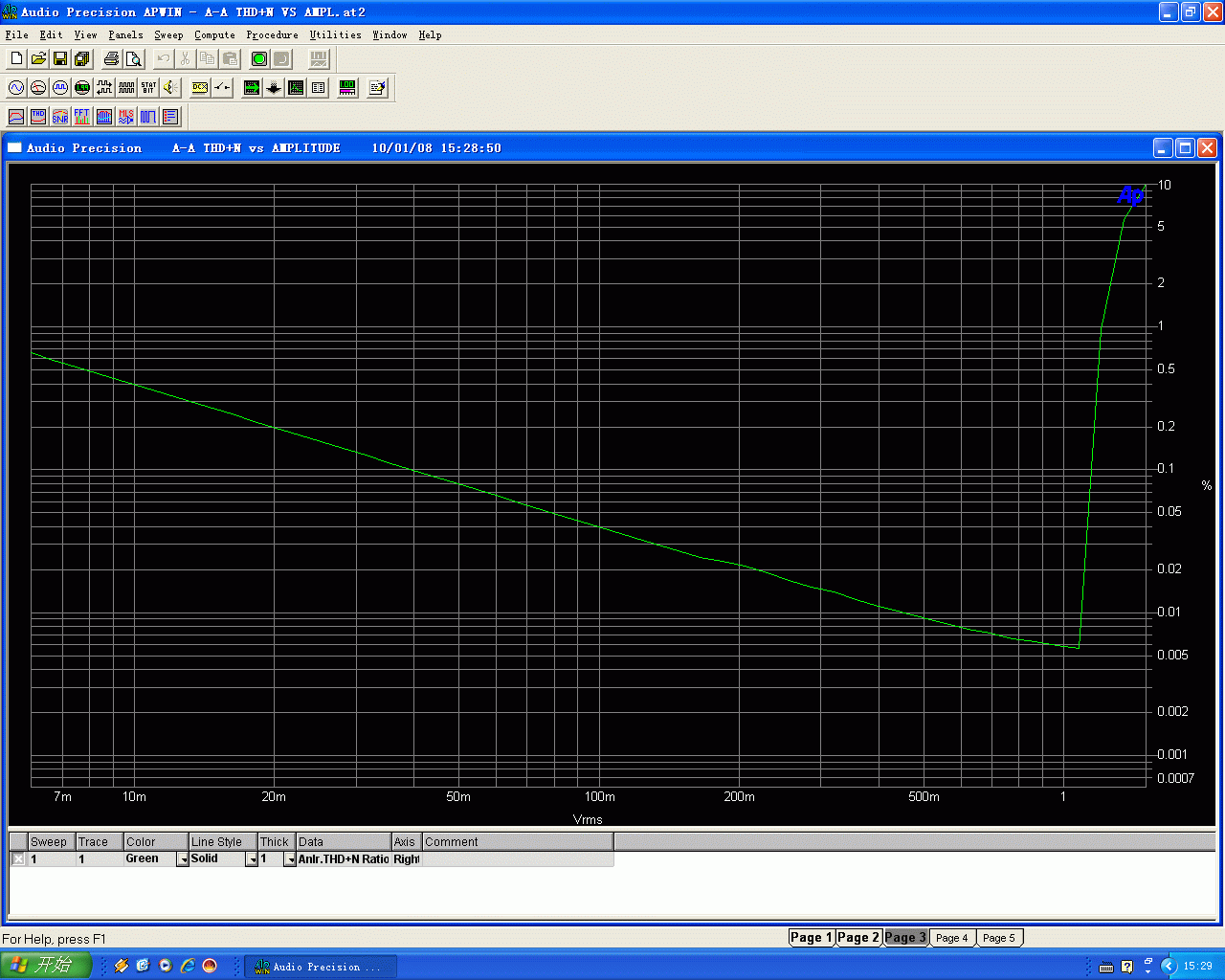This screenshot has width=1225, height=980.
Task: Open Digital Analyzer 1.99 readout panel icon
Action: click(82, 88)
